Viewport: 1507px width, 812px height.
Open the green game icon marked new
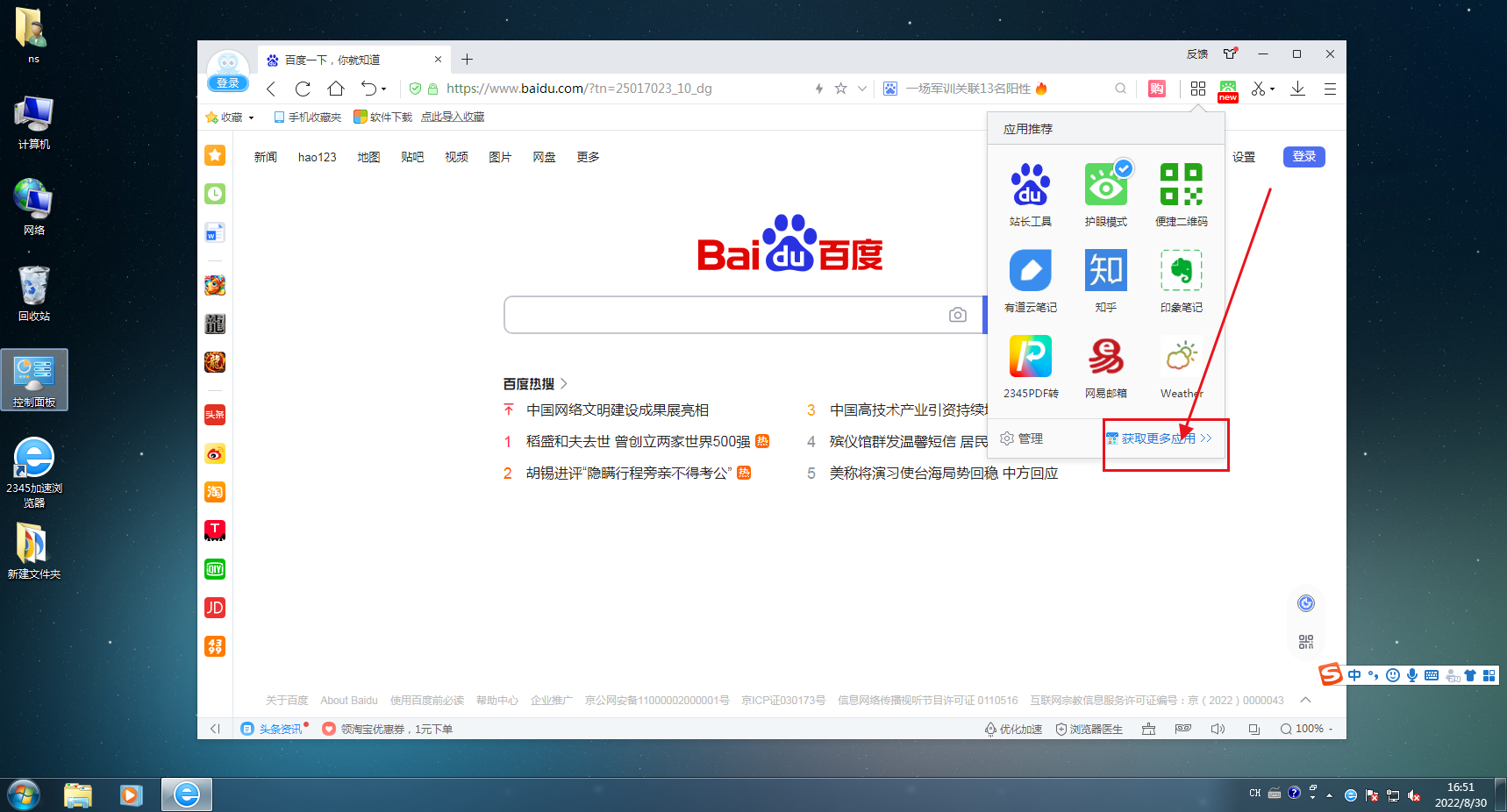(1228, 89)
